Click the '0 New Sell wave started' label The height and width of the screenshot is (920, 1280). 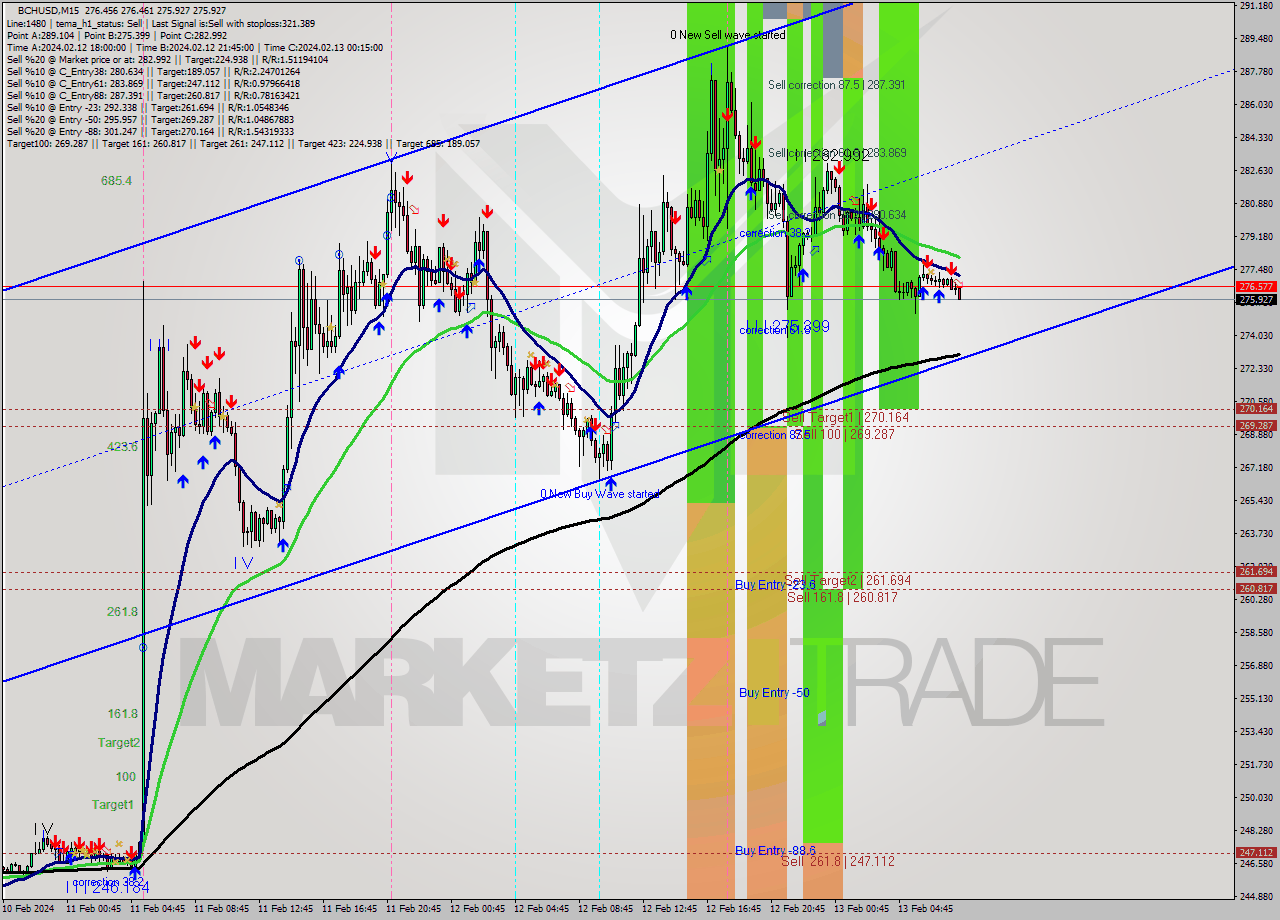(728, 35)
